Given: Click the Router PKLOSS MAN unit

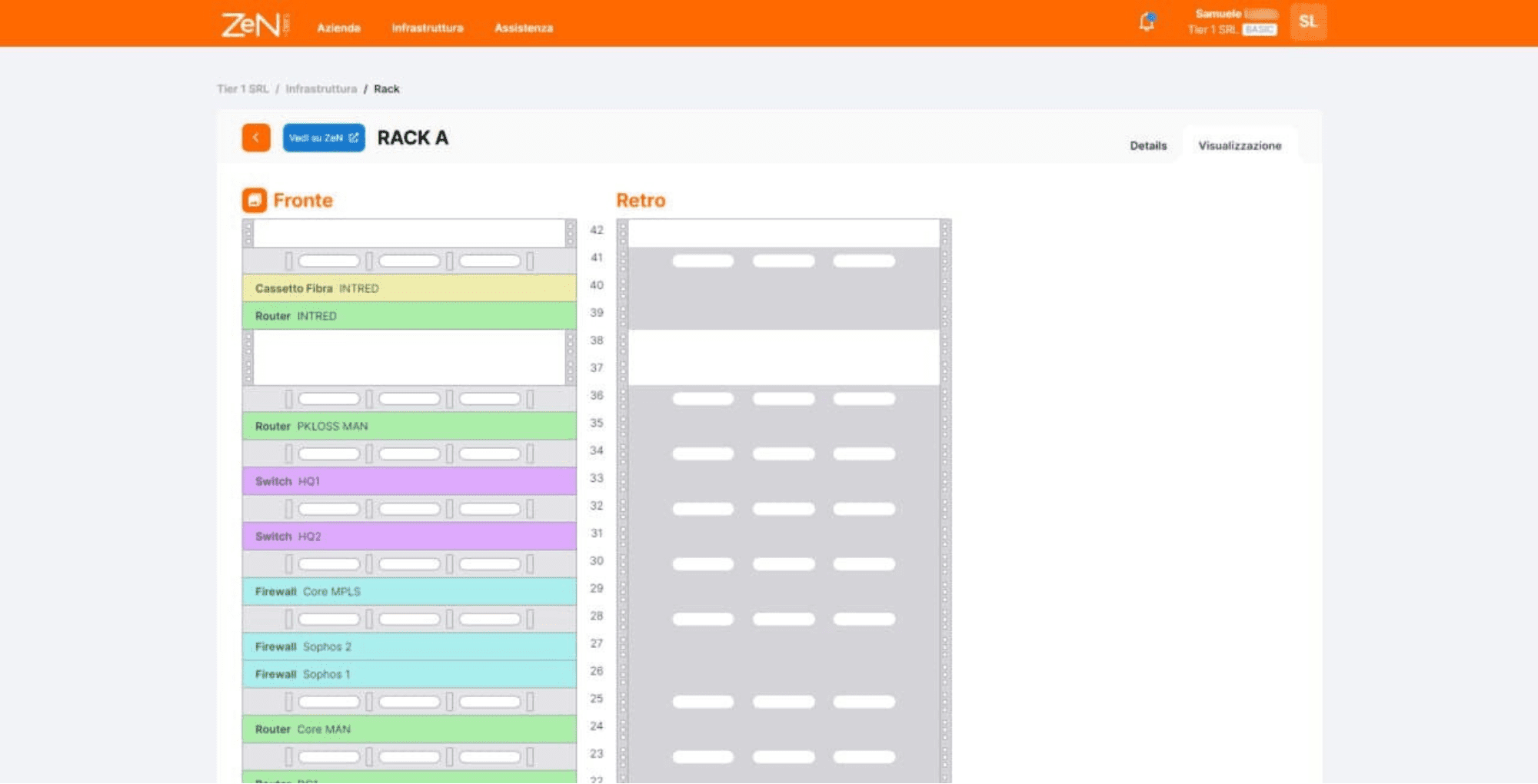Looking at the screenshot, I should [x=409, y=427].
